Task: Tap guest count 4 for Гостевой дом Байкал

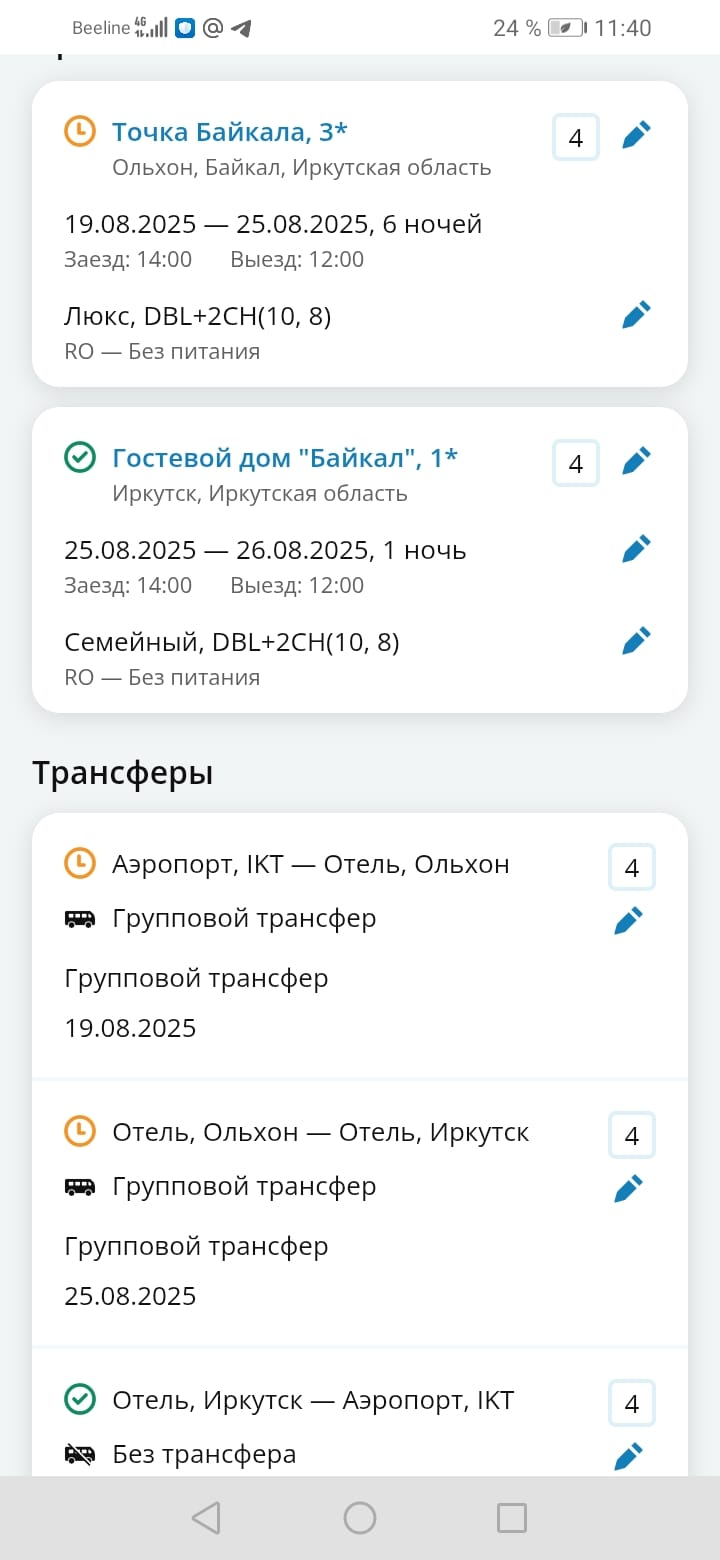Action: pos(576,463)
